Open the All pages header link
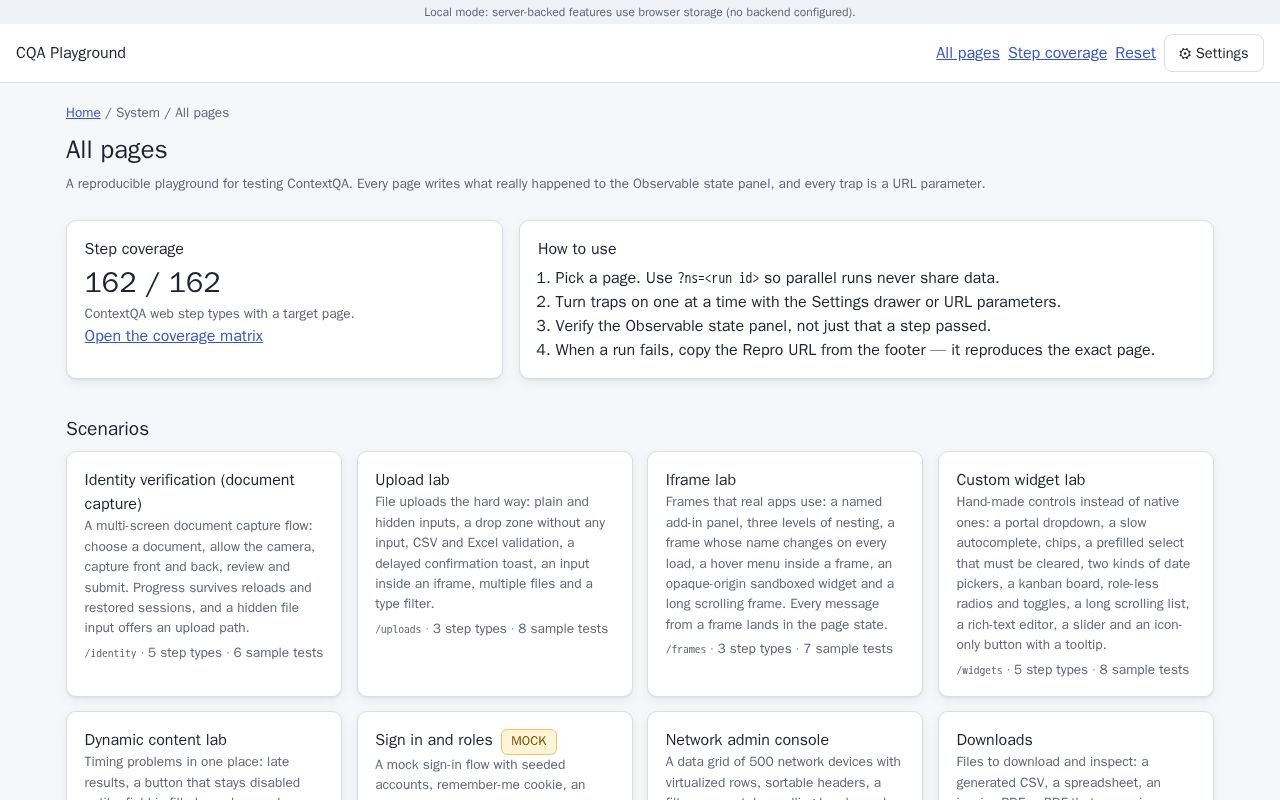 pyautogui.click(x=967, y=53)
